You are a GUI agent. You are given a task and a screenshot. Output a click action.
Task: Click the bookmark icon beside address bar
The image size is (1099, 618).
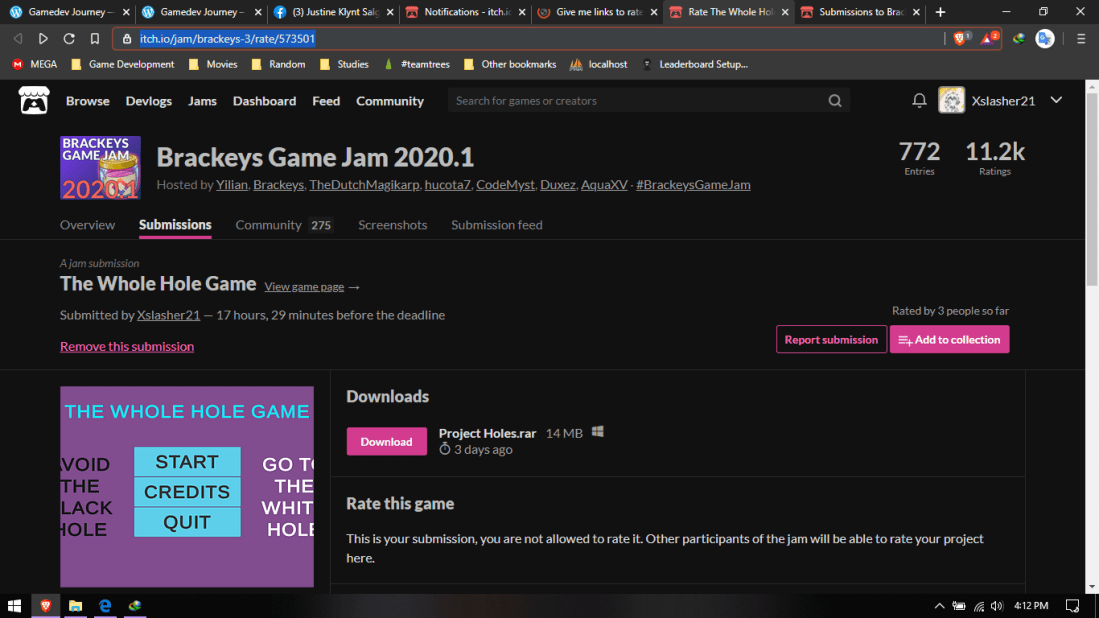coord(95,39)
